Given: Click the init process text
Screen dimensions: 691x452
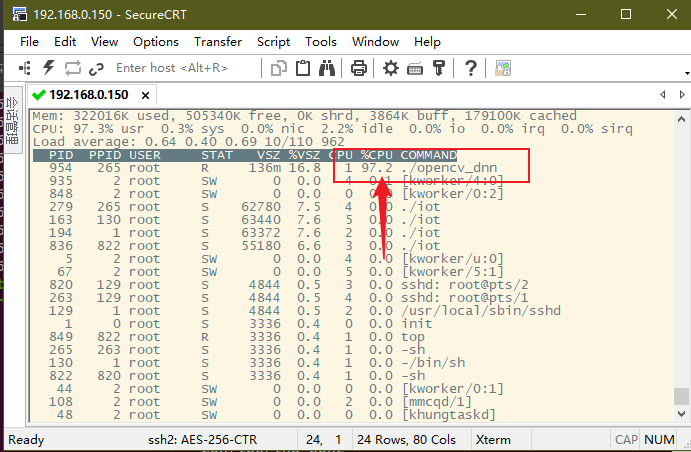Looking at the screenshot, I should (x=417, y=324).
